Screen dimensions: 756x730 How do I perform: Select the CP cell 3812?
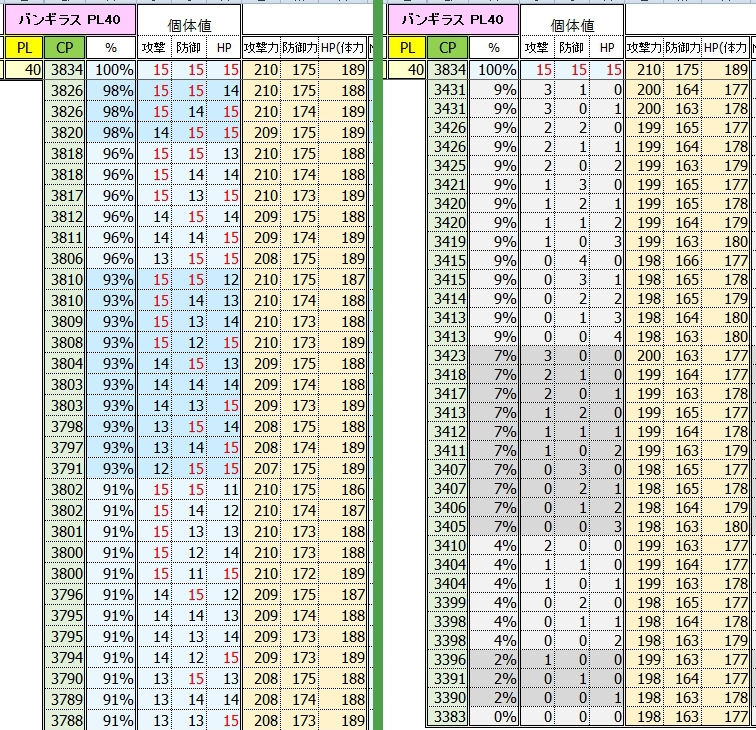pos(65,217)
